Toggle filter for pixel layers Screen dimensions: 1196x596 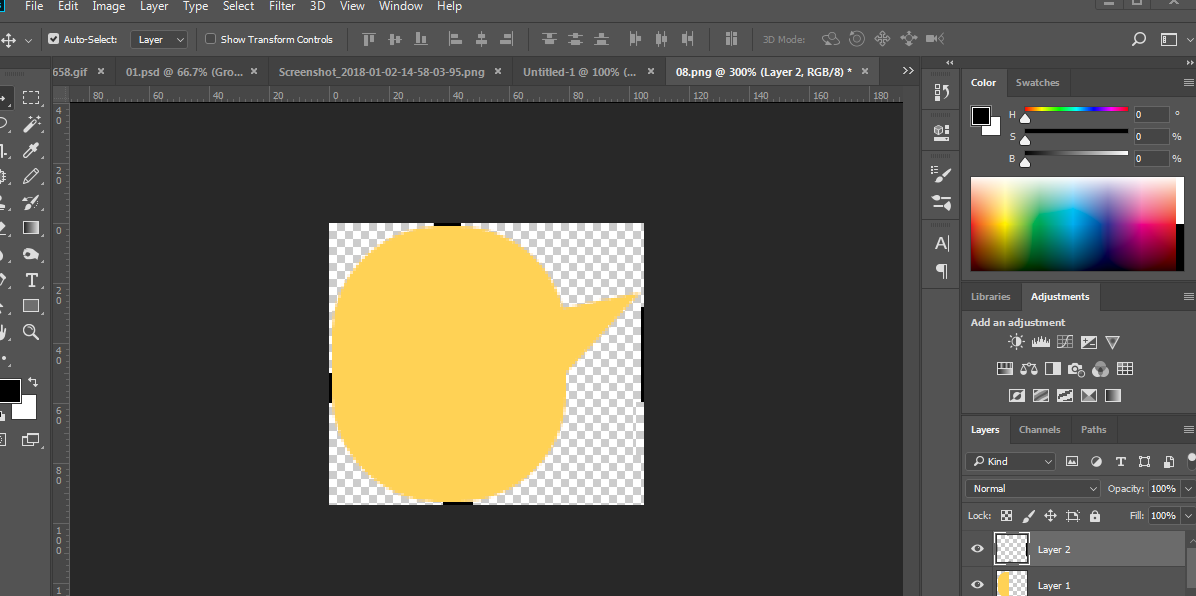[x=1072, y=461]
